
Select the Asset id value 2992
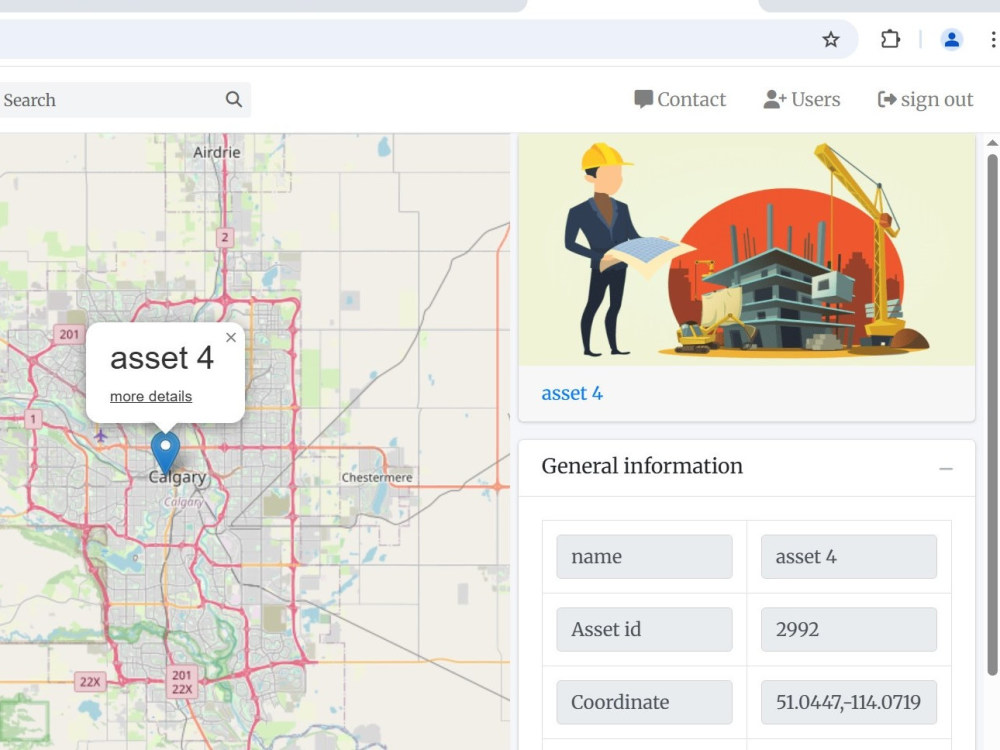pyautogui.click(x=849, y=629)
